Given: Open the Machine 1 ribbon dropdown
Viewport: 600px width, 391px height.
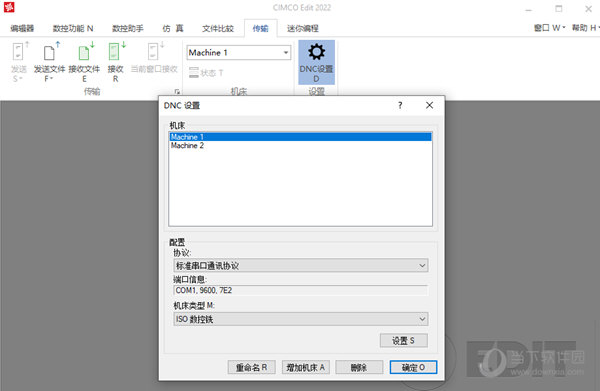Looking at the screenshot, I should [286, 53].
